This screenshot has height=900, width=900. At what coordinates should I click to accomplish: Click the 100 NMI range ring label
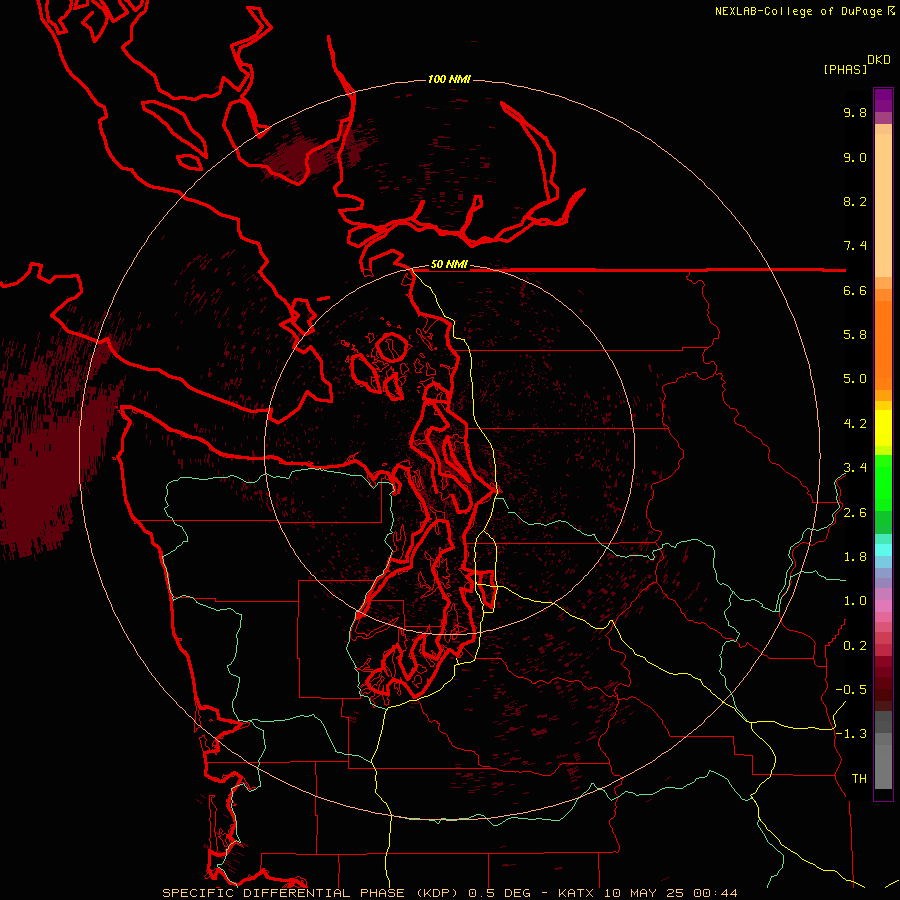tap(449, 79)
